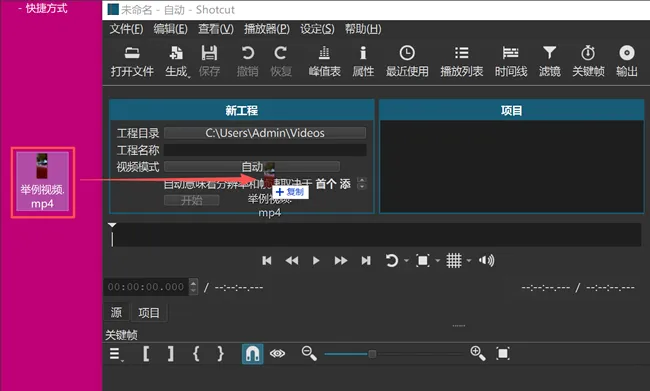Expand the player zoom dropdown arrow
The height and width of the screenshot is (391, 650).
(438, 261)
